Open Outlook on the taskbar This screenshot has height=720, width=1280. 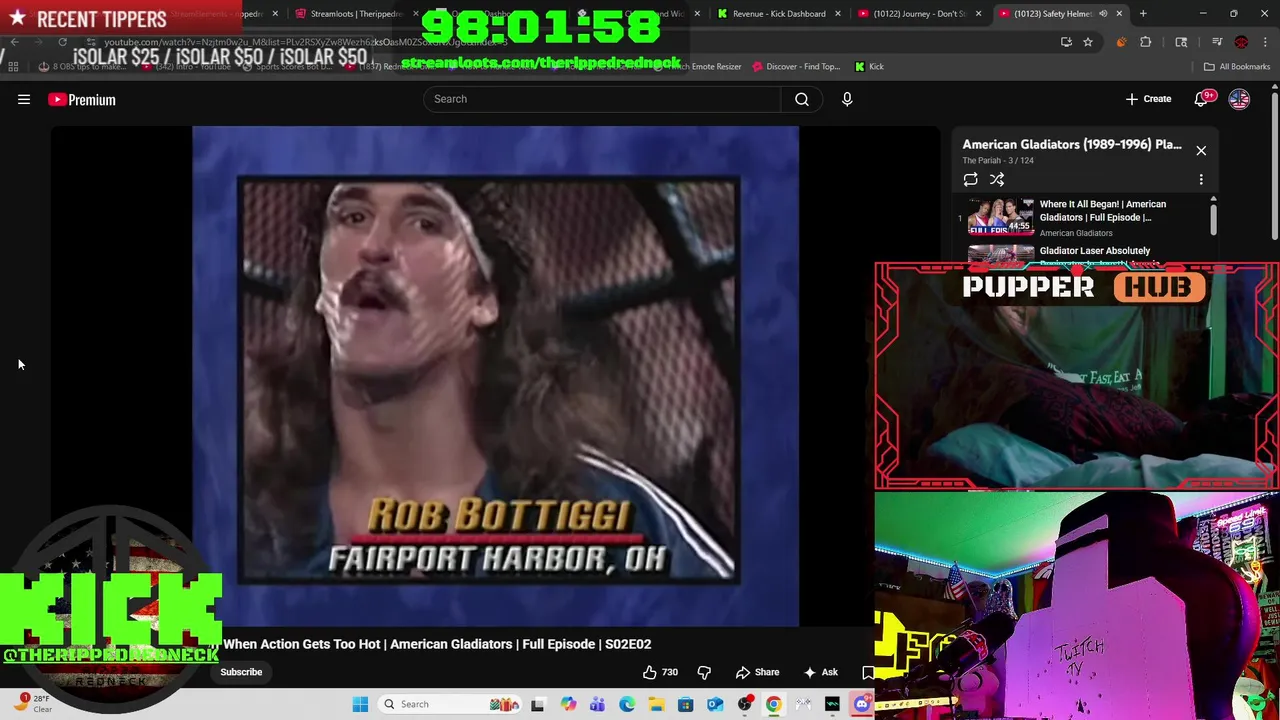tap(715, 704)
